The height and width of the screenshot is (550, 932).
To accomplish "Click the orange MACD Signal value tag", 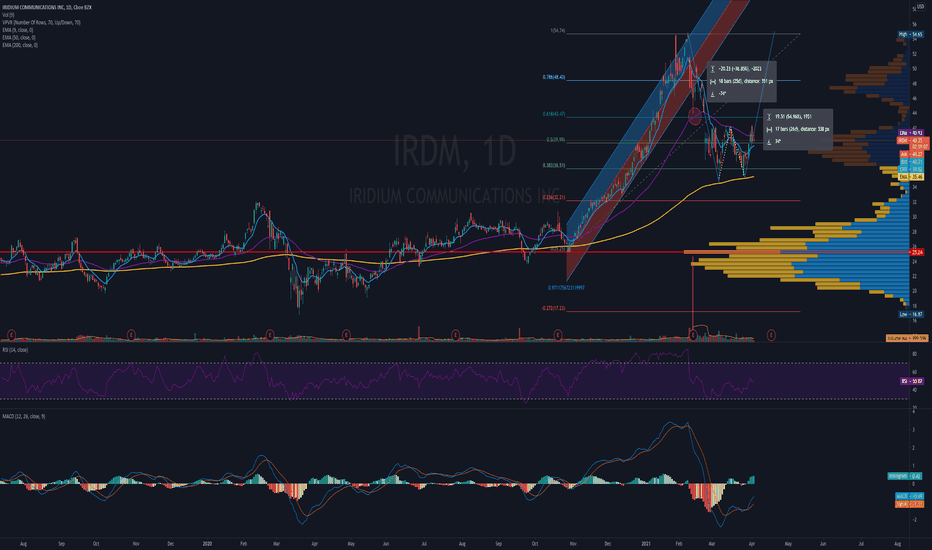I will [909, 504].
